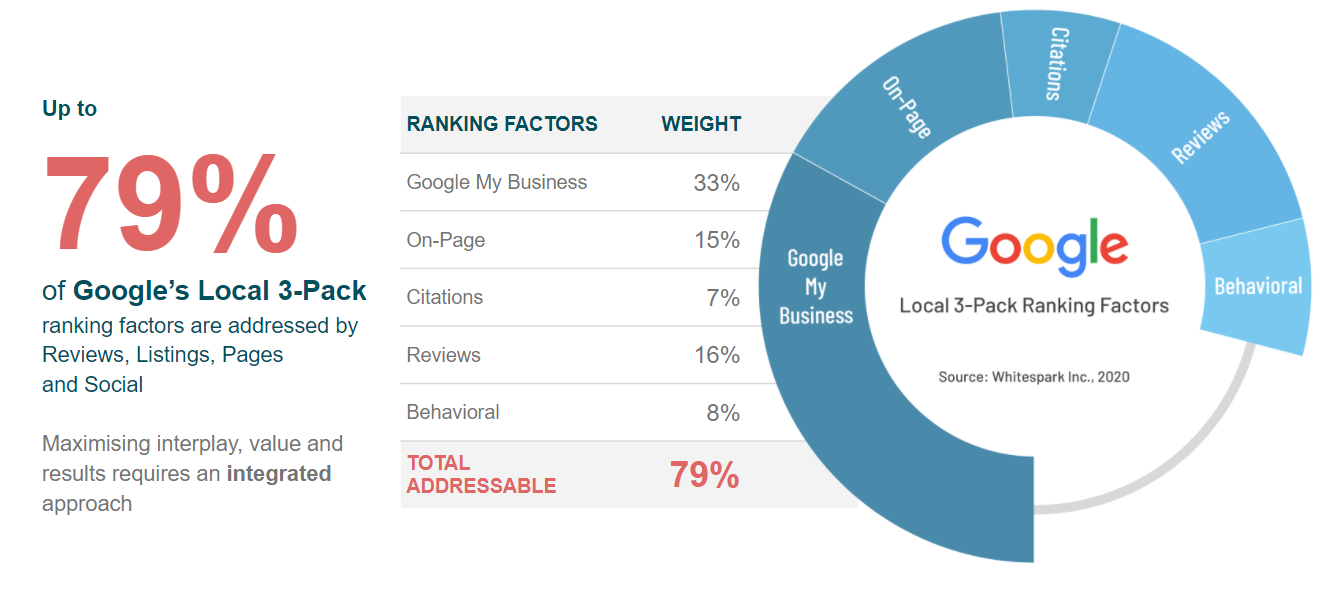This screenshot has height=601, width=1335.
Task: Select the Google My Business table row
Action: tap(573, 182)
